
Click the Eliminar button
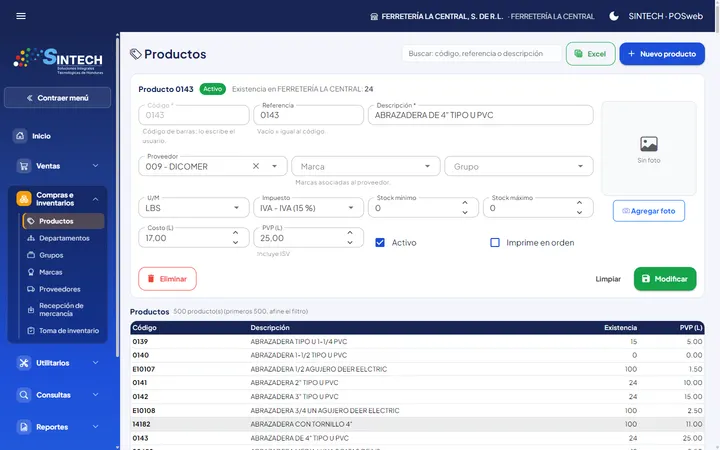click(x=167, y=279)
